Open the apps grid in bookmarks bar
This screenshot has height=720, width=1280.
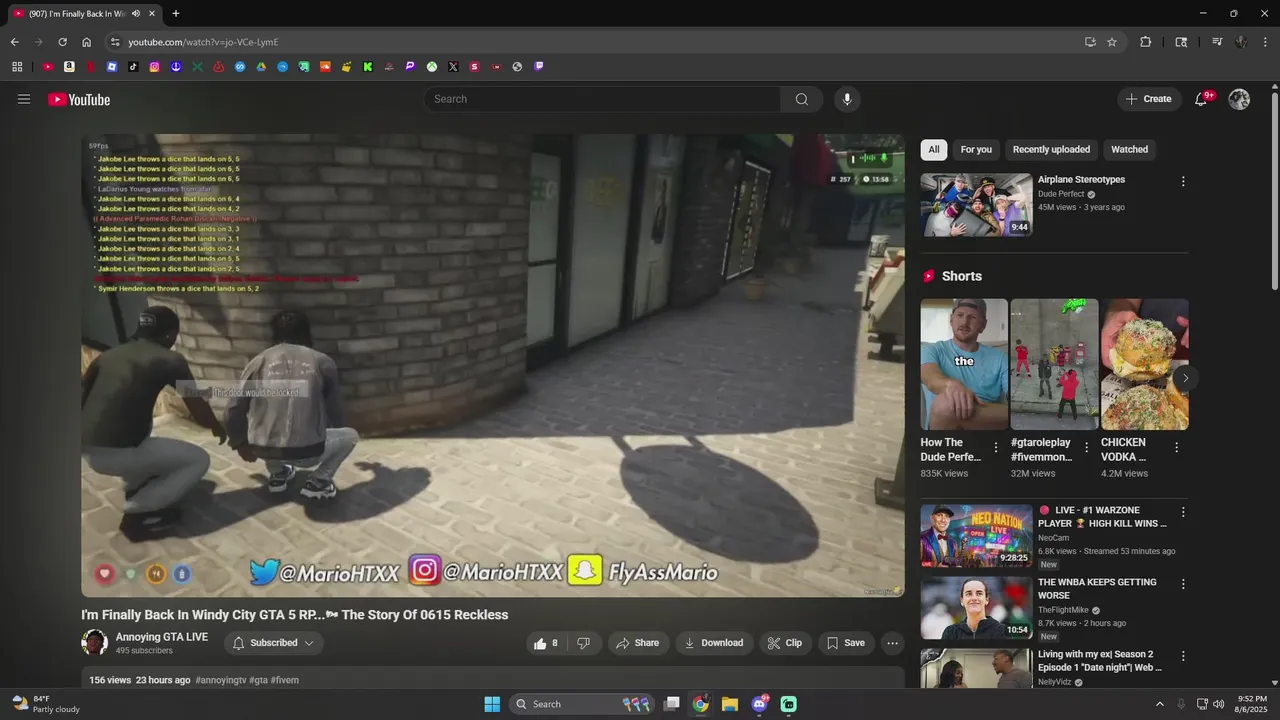point(17,67)
